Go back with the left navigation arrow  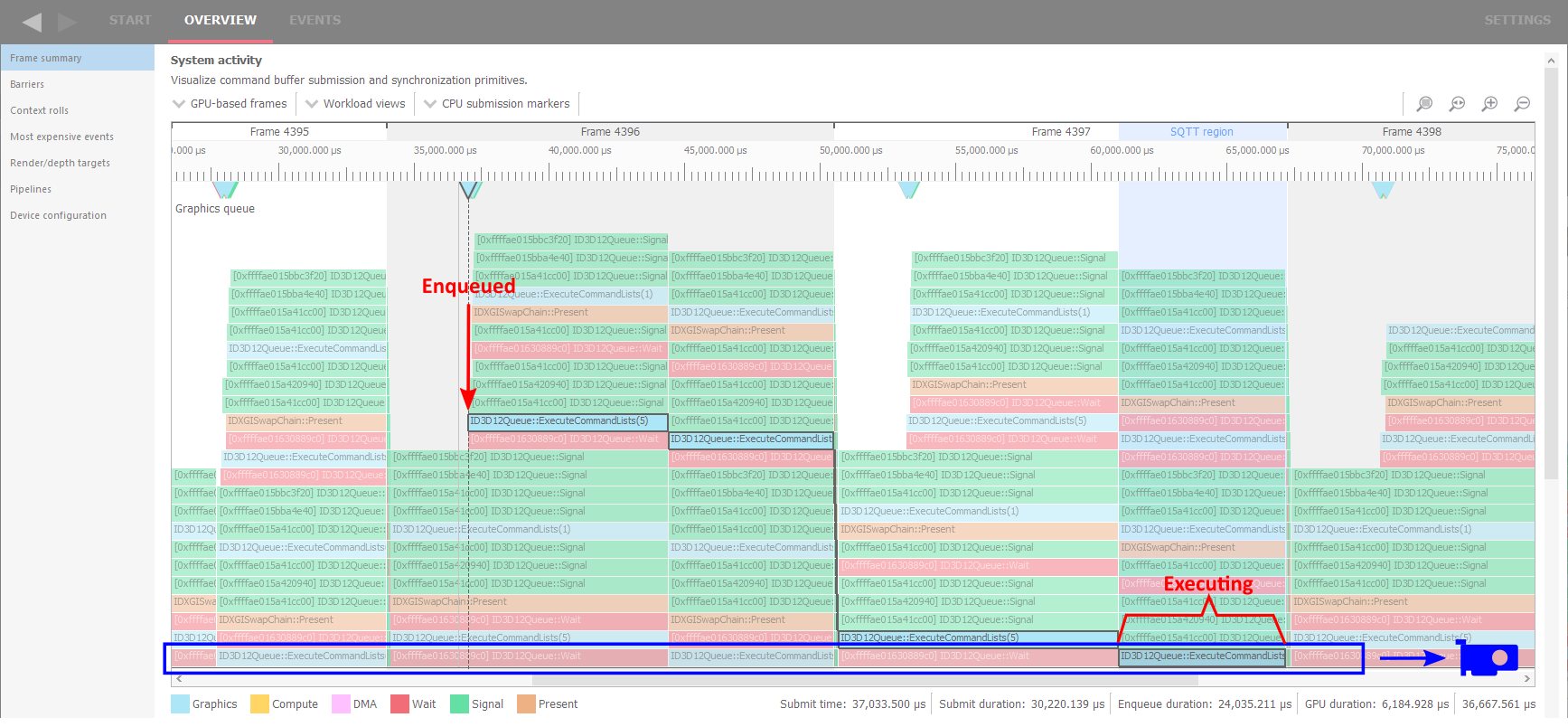tap(32, 22)
